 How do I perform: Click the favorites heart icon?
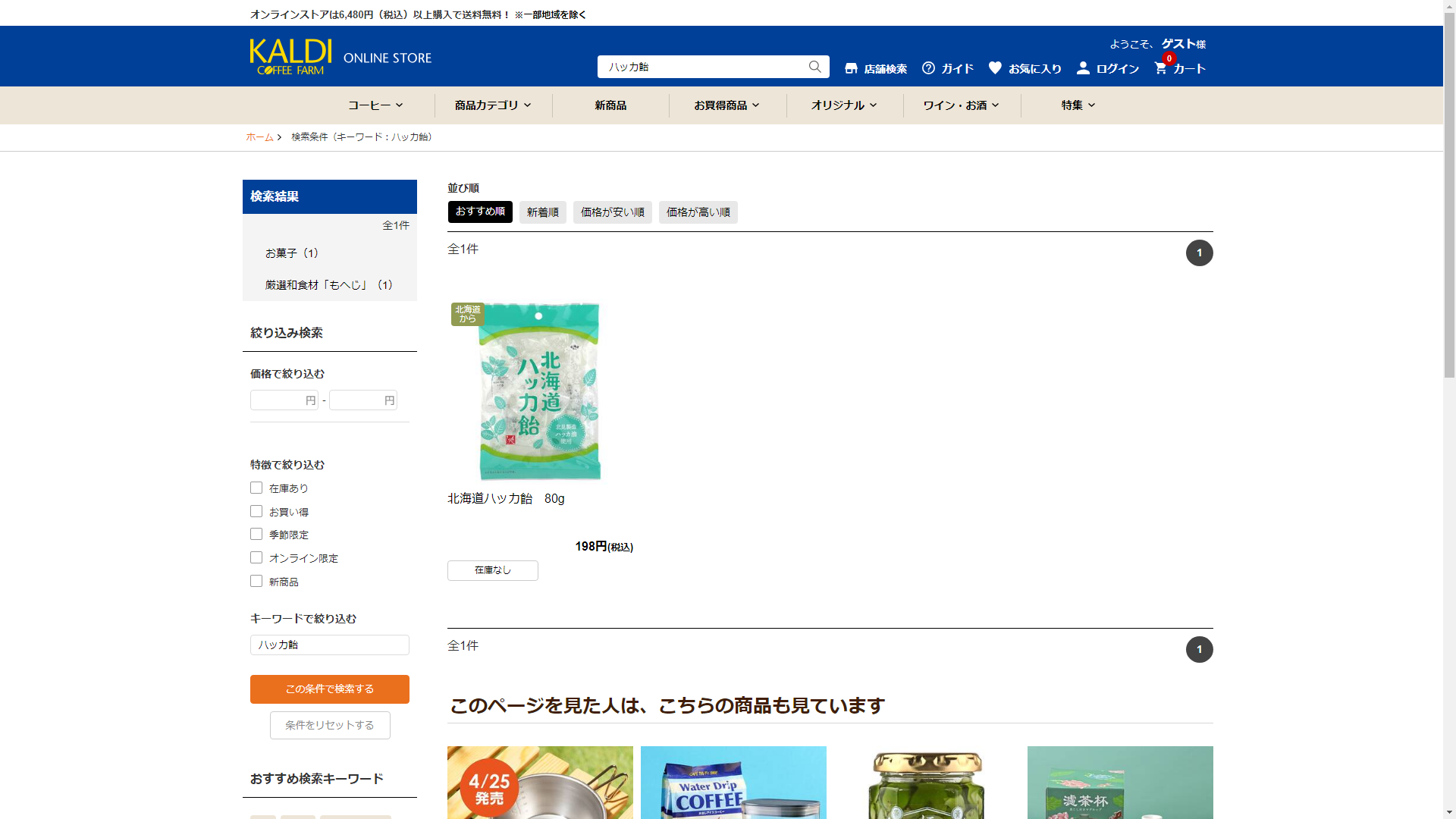(995, 67)
